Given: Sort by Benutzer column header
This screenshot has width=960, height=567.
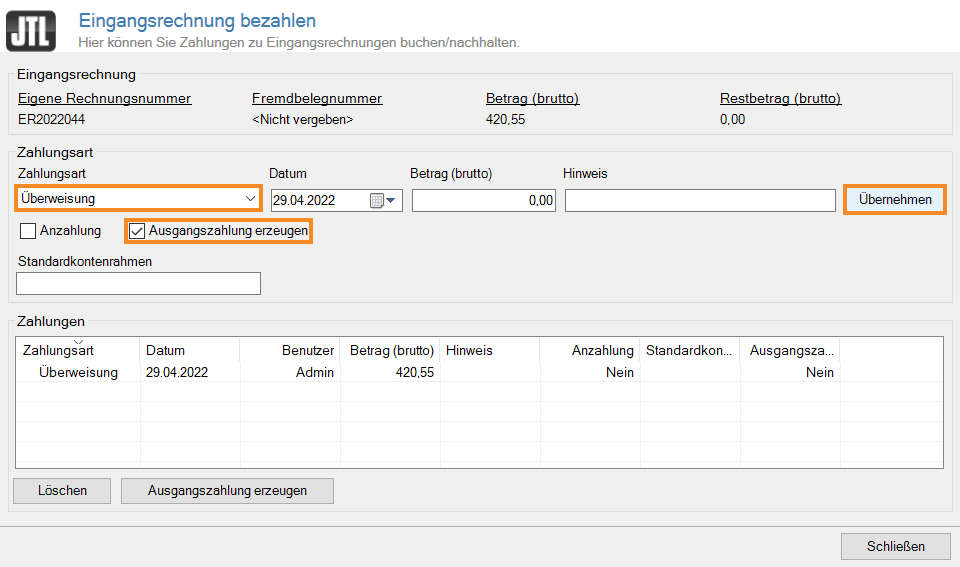Looking at the screenshot, I should pyautogui.click(x=290, y=350).
